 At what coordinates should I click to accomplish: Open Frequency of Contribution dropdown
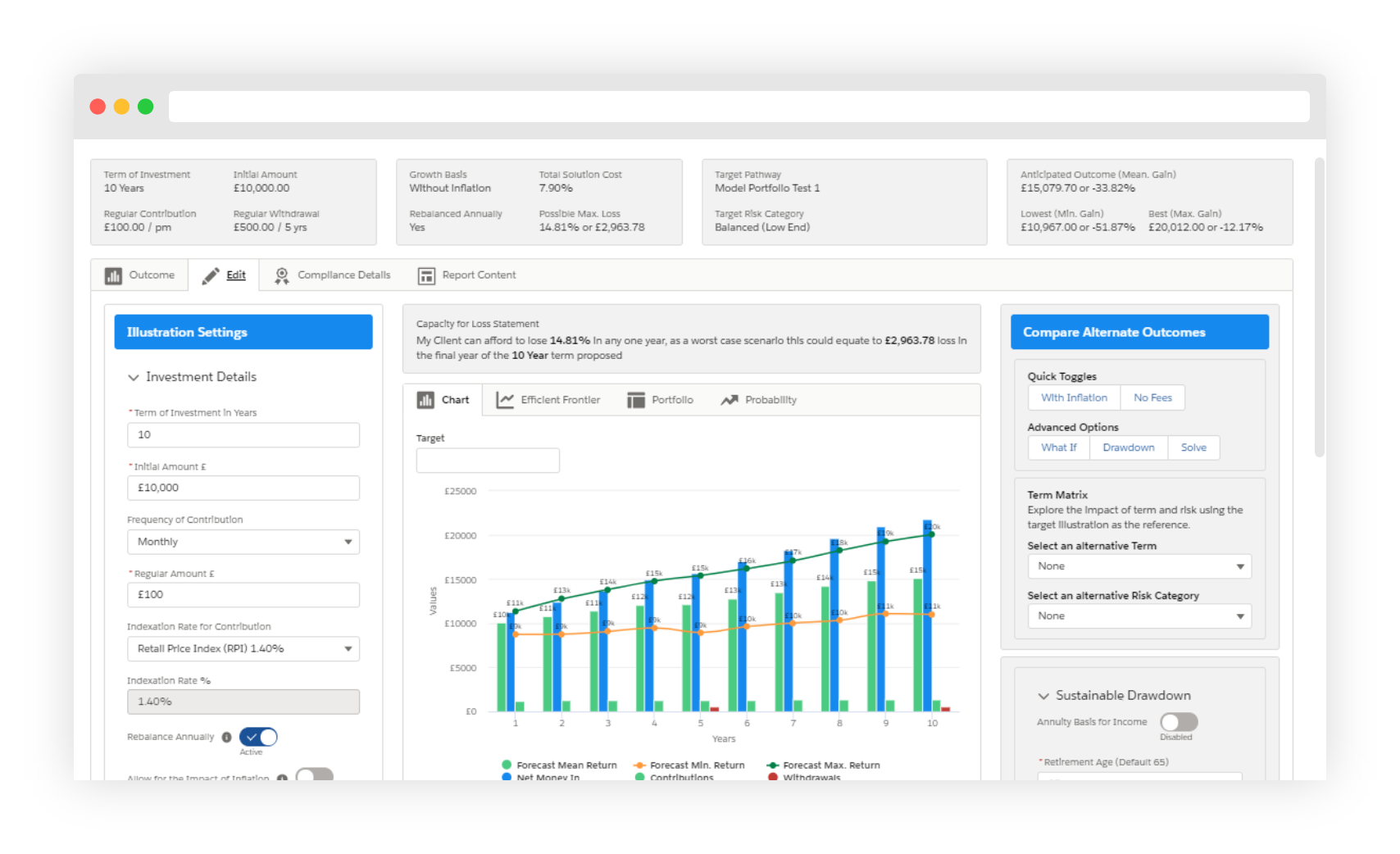tap(243, 542)
